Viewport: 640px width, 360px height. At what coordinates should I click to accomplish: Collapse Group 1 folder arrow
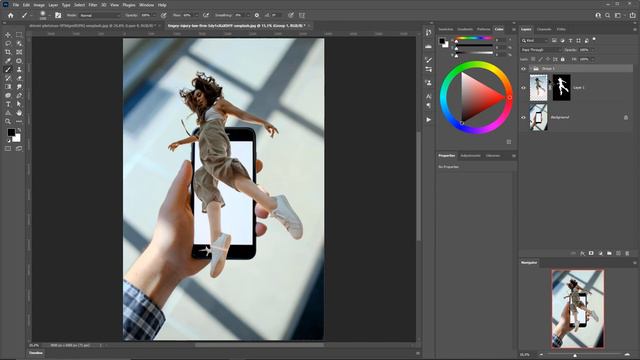(530, 69)
